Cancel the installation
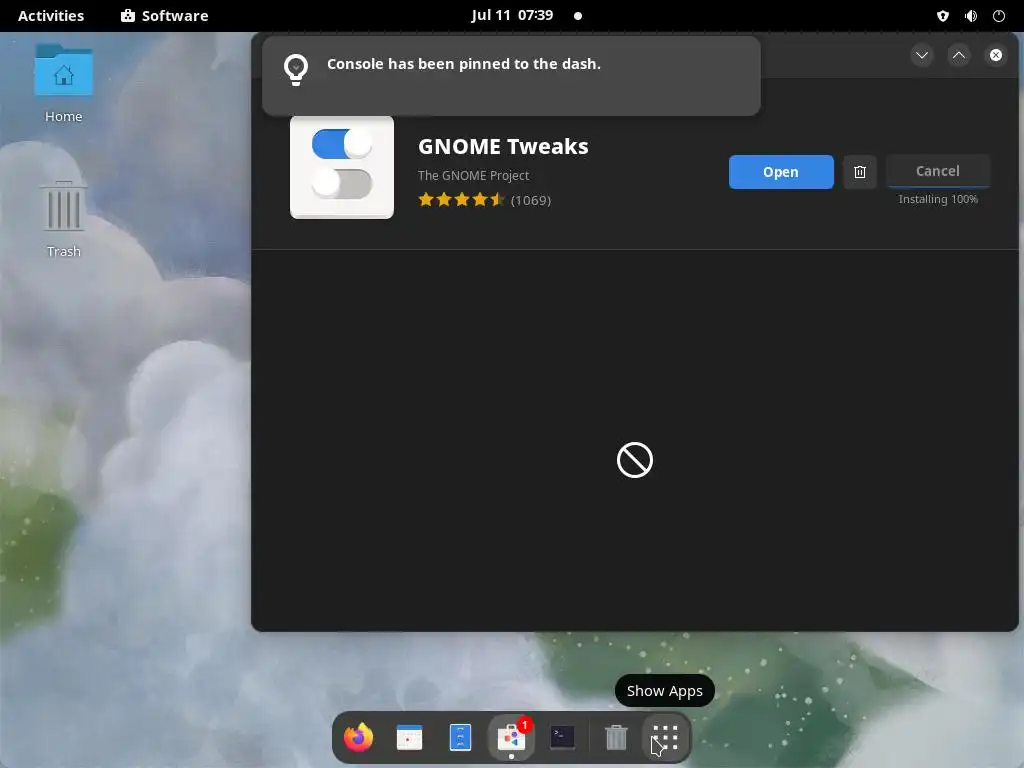 (x=938, y=171)
